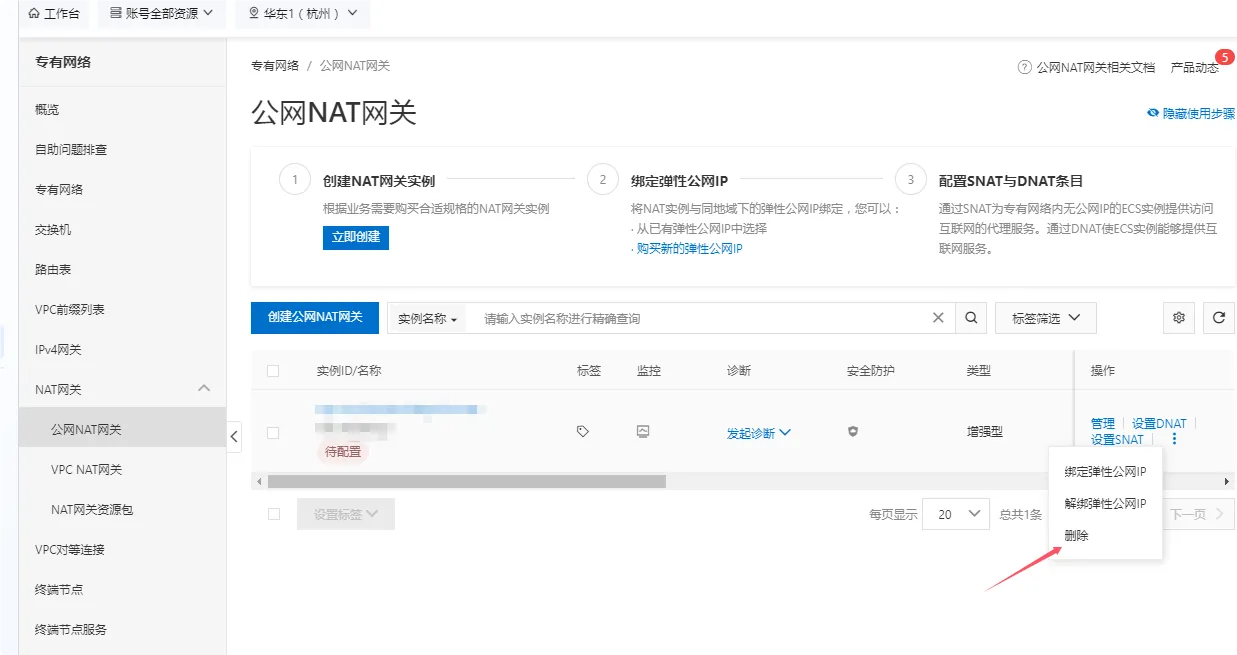Click the search magnifier icon
Screen dimensions: 1237x655
(x=970, y=317)
